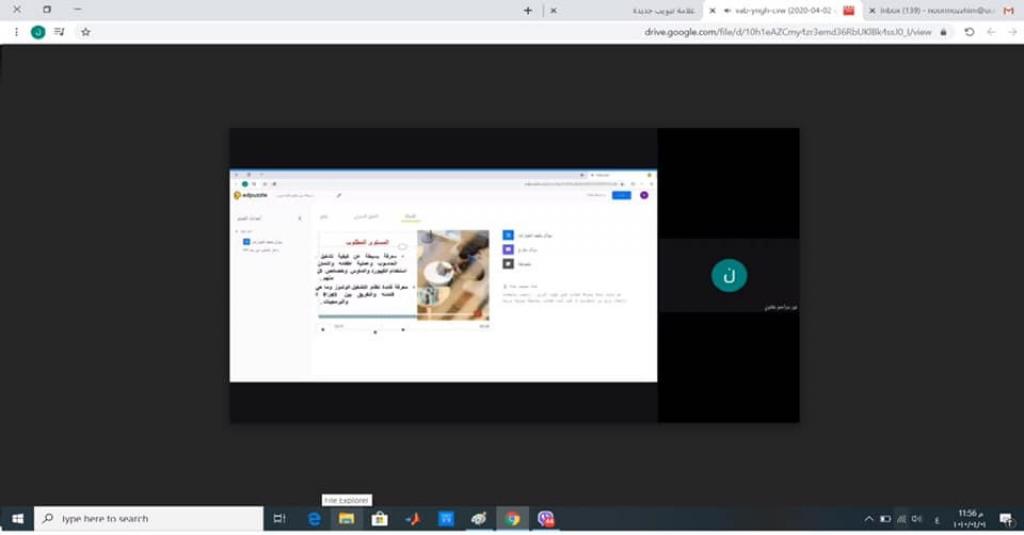Image resolution: width=1024 pixels, height=535 pixels.
Task: Click the bookmark star icon in address bar
Action: pos(86,32)
